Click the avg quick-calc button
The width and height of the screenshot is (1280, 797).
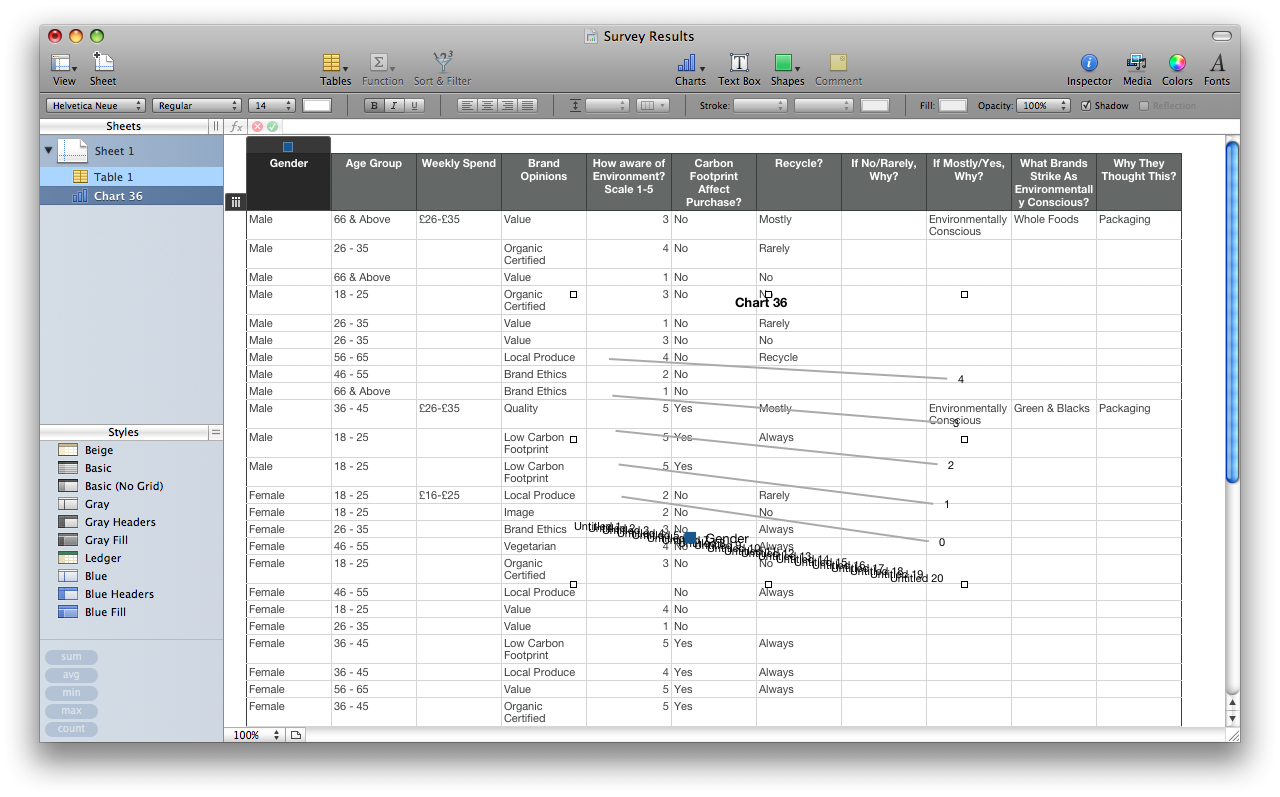tap(71, 675)
